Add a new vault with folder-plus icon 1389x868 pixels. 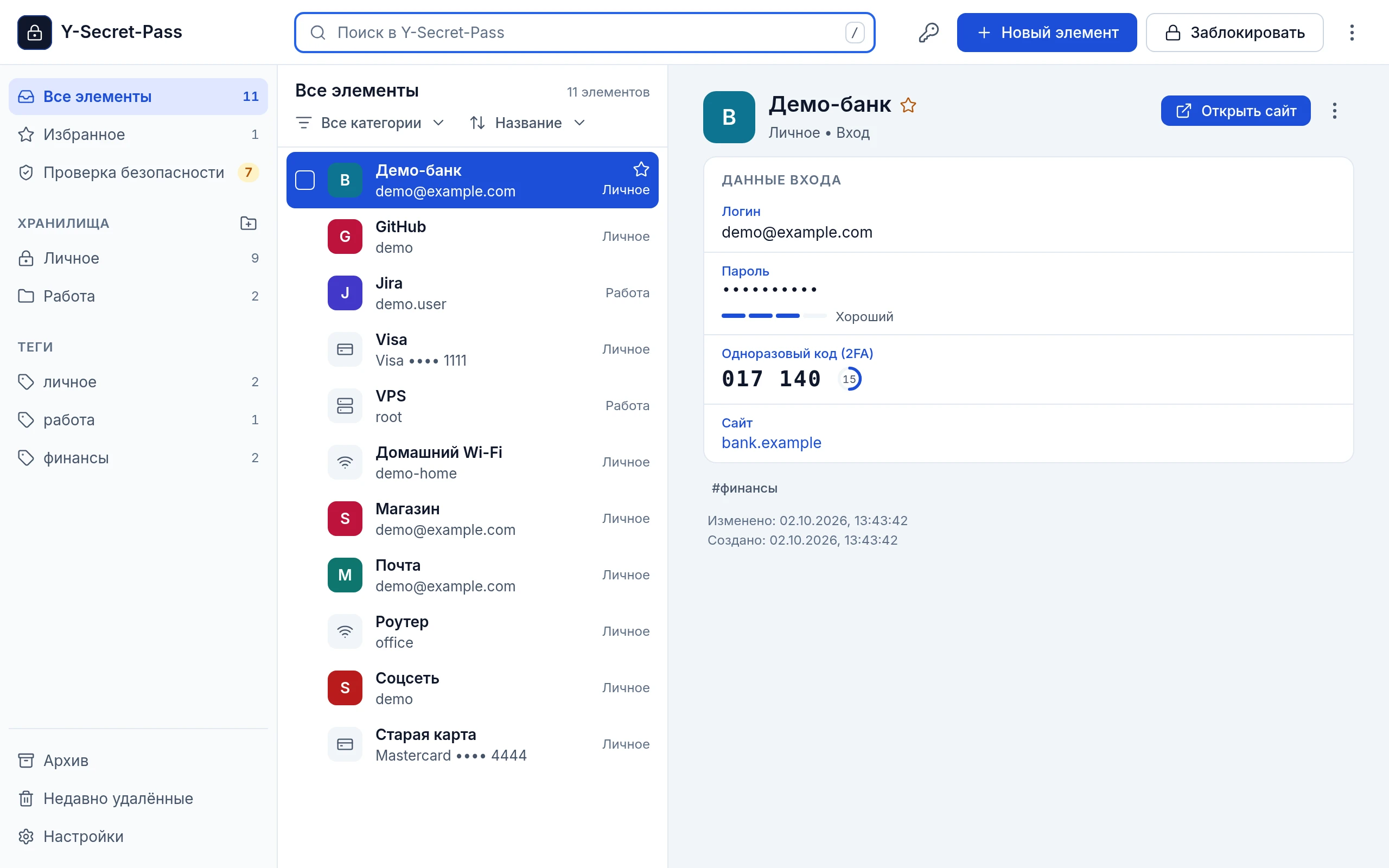pos(248,224)
